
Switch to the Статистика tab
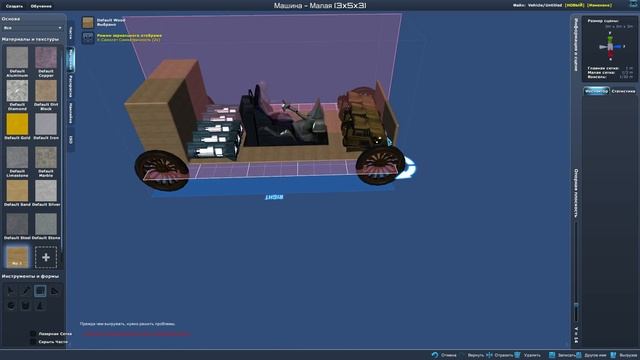[x=623, y=91]
